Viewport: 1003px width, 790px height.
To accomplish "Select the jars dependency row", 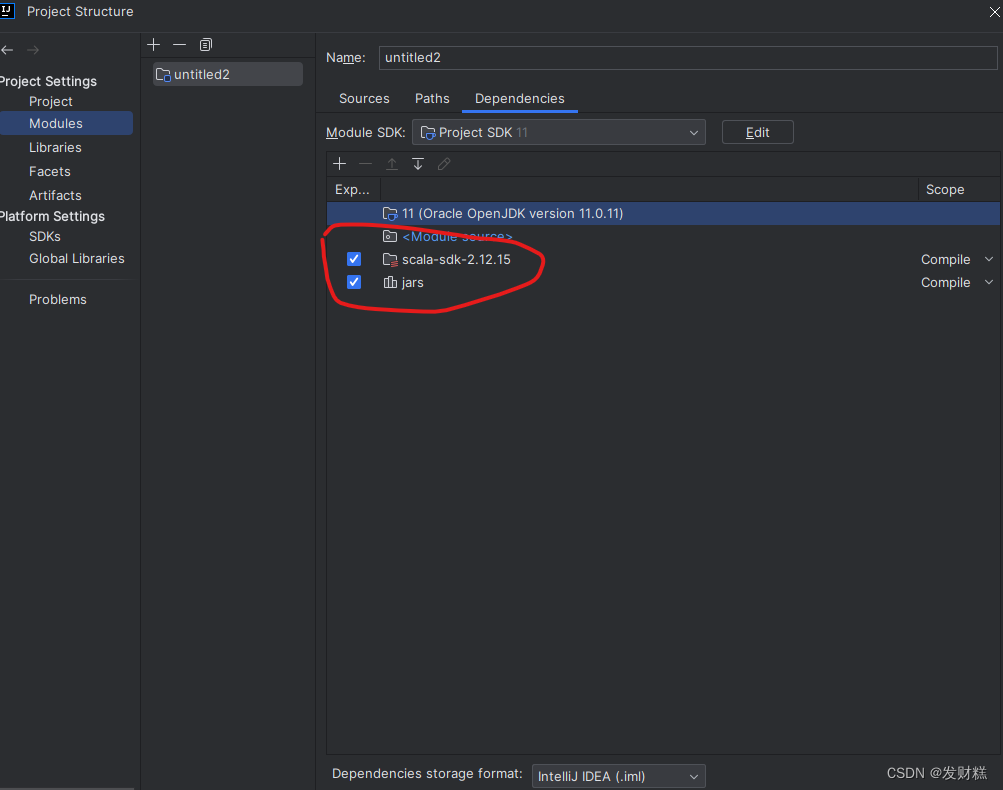I will [x=663, y=283].
